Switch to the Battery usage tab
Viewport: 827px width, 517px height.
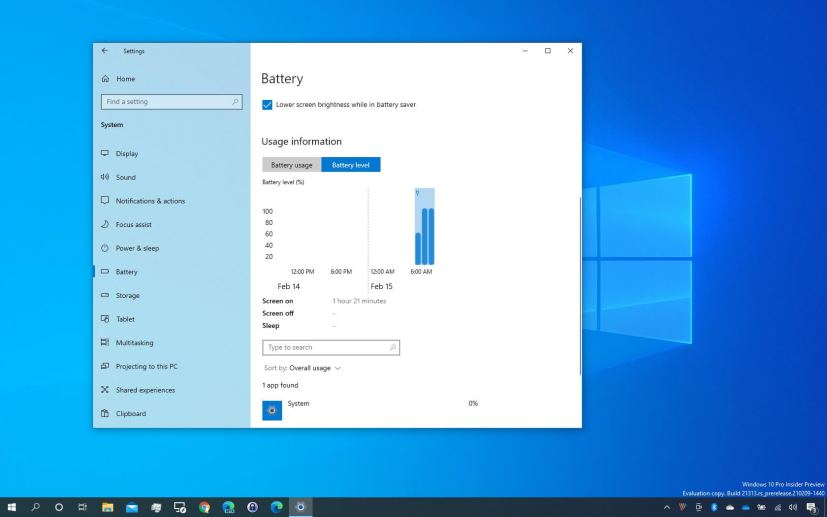coord(292,165)
